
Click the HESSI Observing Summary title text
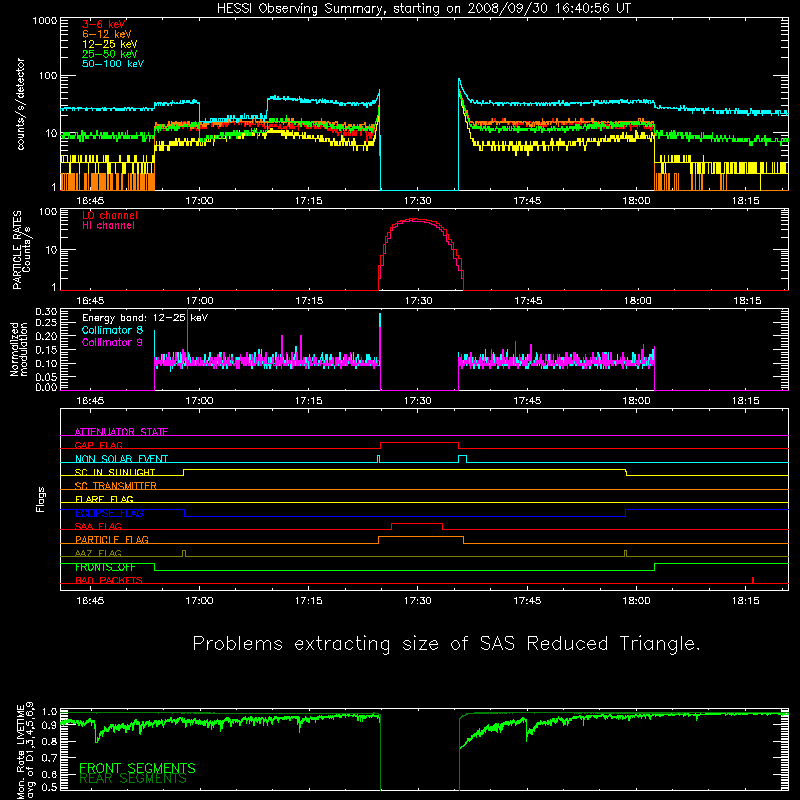423,8
